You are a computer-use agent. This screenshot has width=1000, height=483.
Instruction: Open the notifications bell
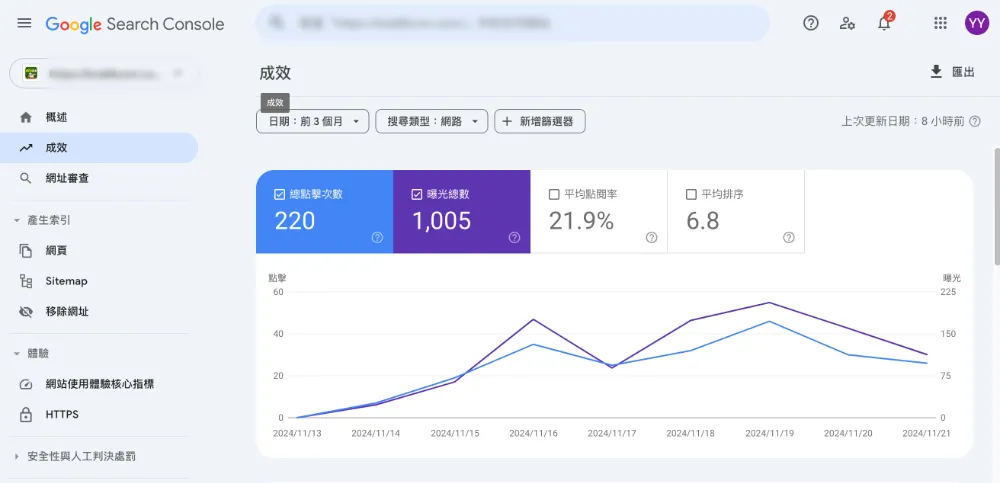884,24
